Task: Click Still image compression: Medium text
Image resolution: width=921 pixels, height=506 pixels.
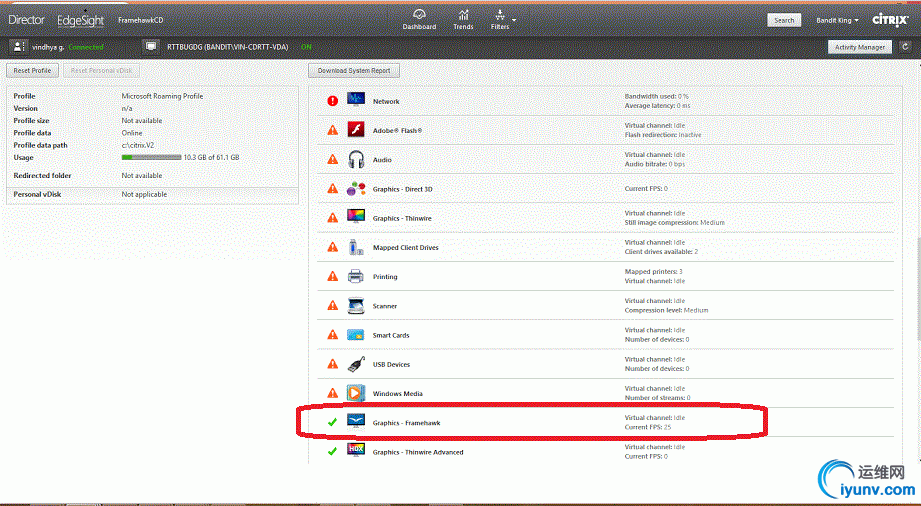Action: point(675,223)
